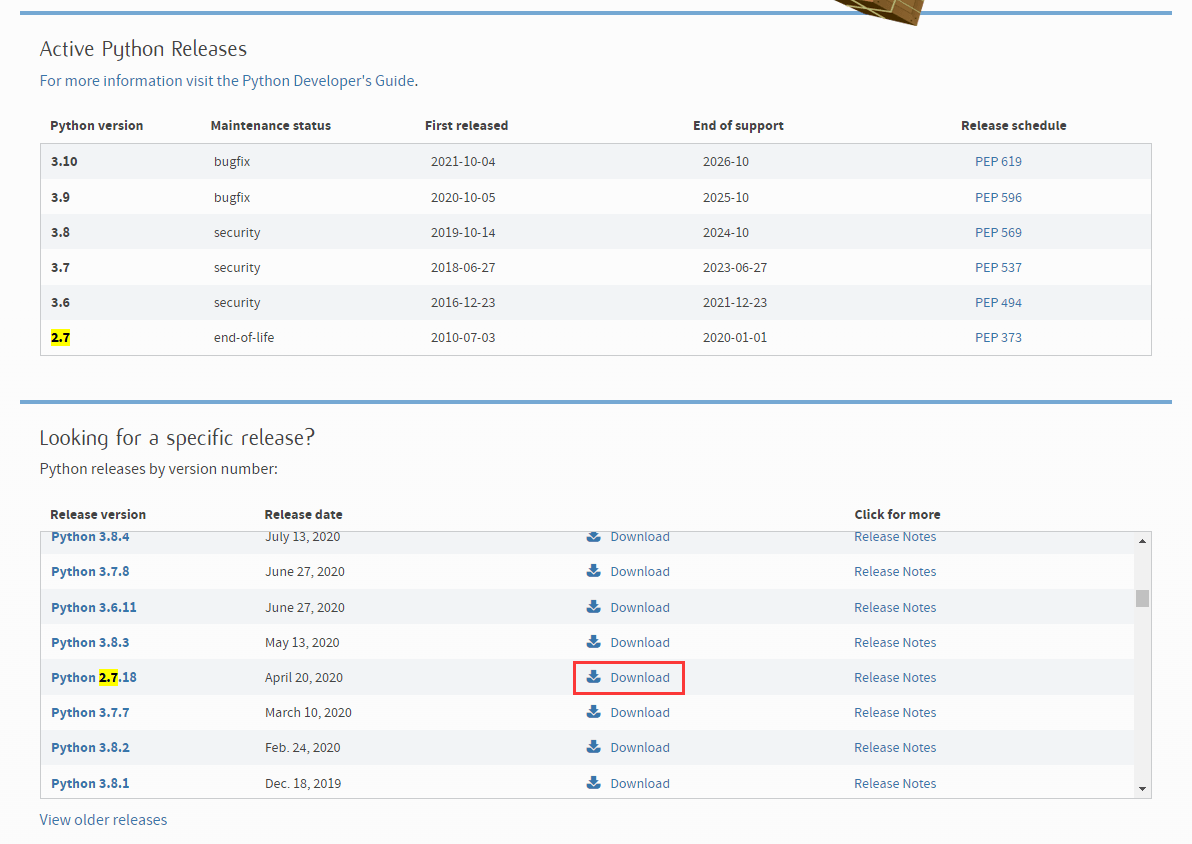Click download icon for Python 3.6.11
This screenshot has width=1192, height=844.
(x=594, y=606)
